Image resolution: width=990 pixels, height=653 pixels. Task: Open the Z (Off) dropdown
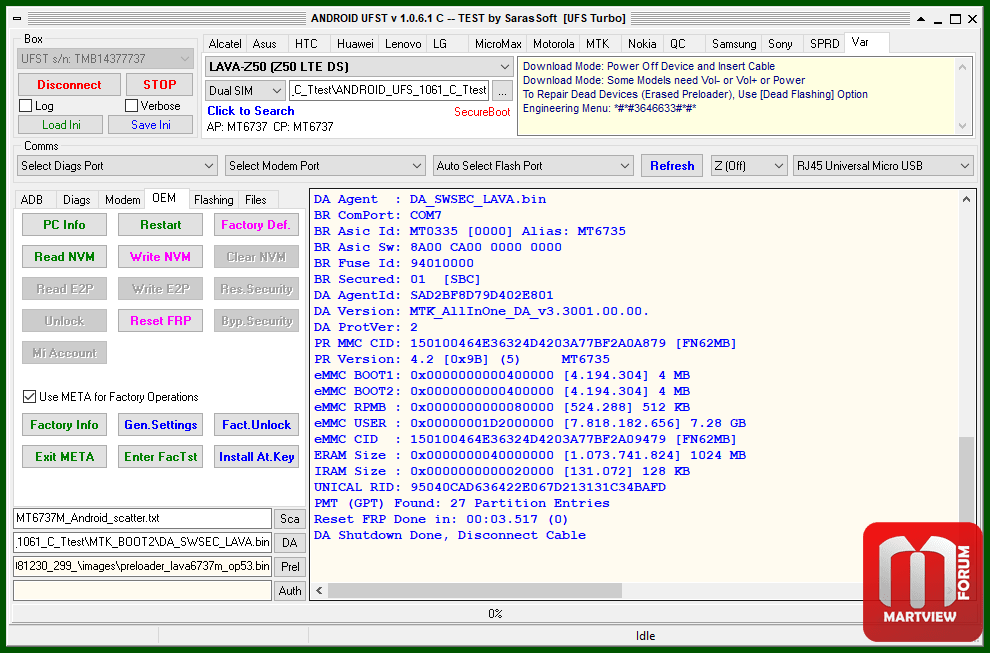749,166
